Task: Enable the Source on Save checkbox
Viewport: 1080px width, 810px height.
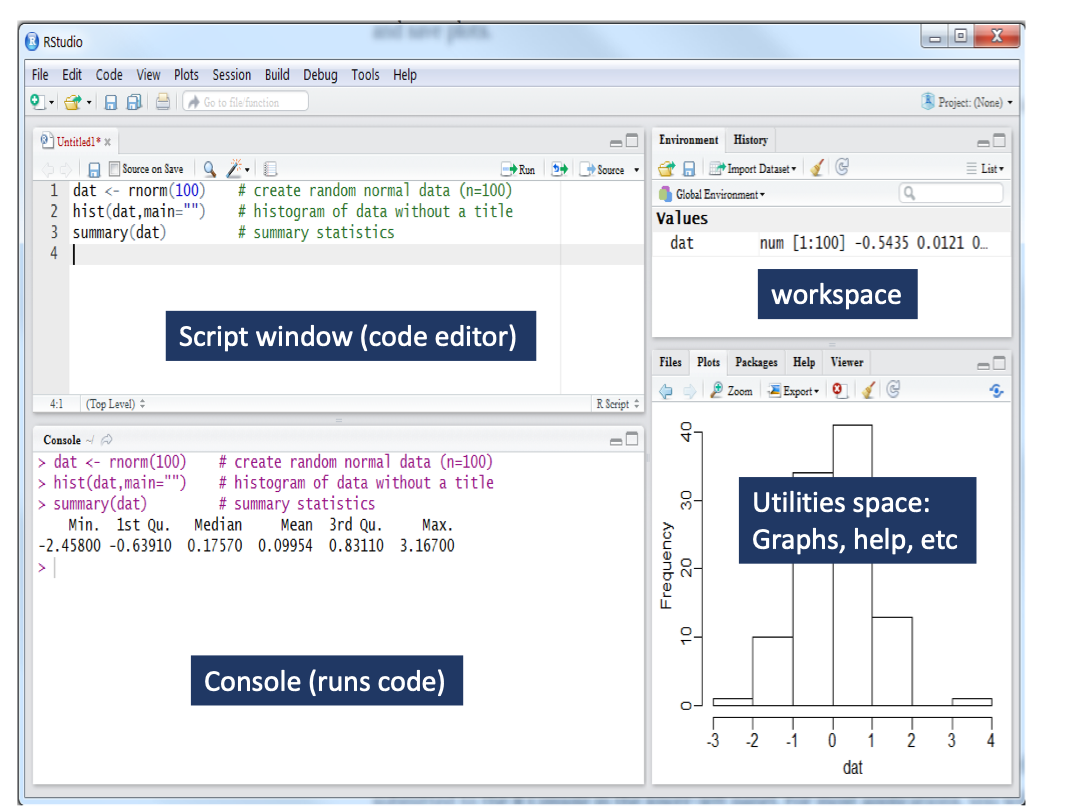Action: (x=114, y=170)
